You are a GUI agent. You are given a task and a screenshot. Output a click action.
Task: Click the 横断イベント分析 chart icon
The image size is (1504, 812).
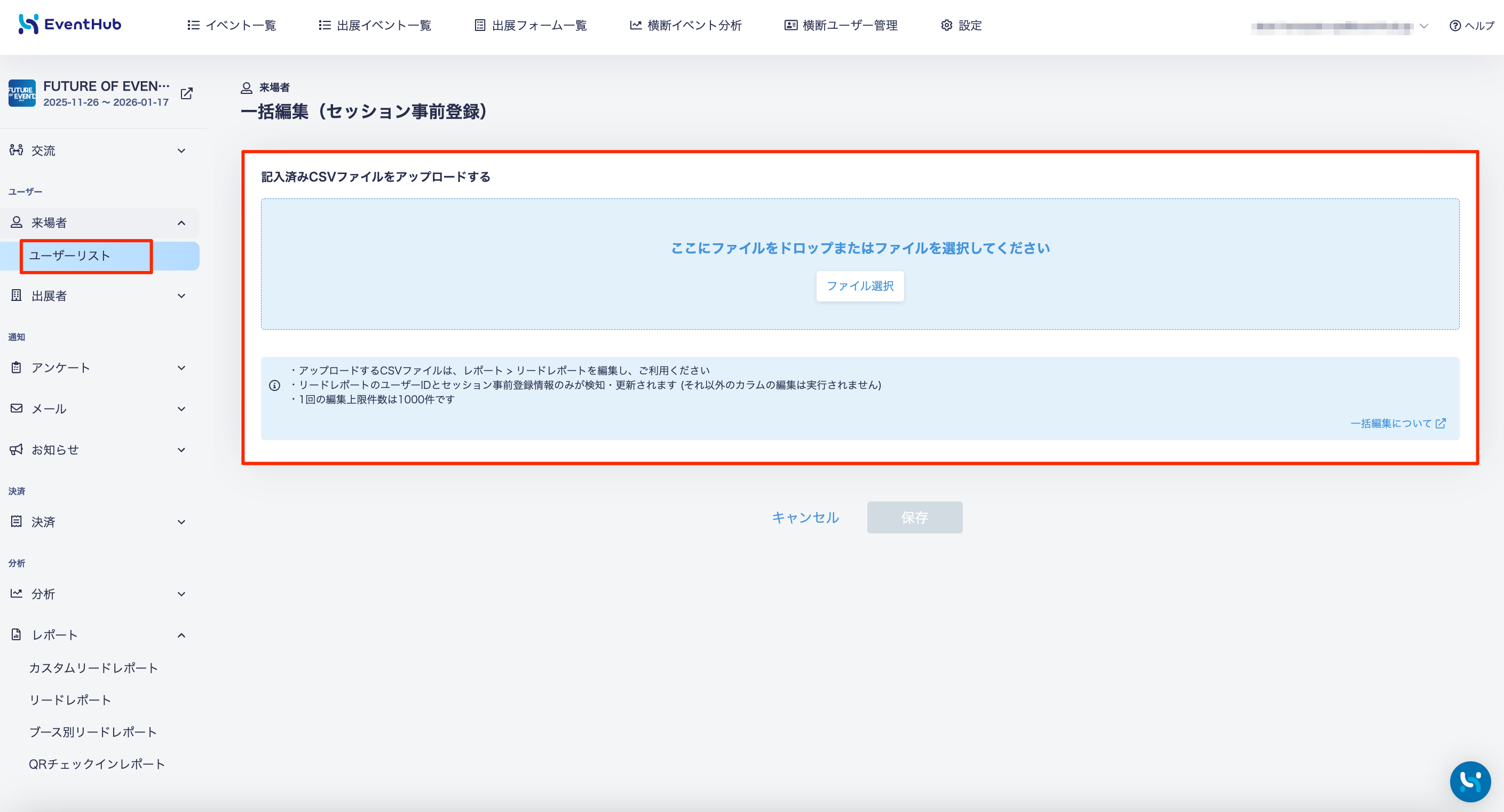(636, 25)
